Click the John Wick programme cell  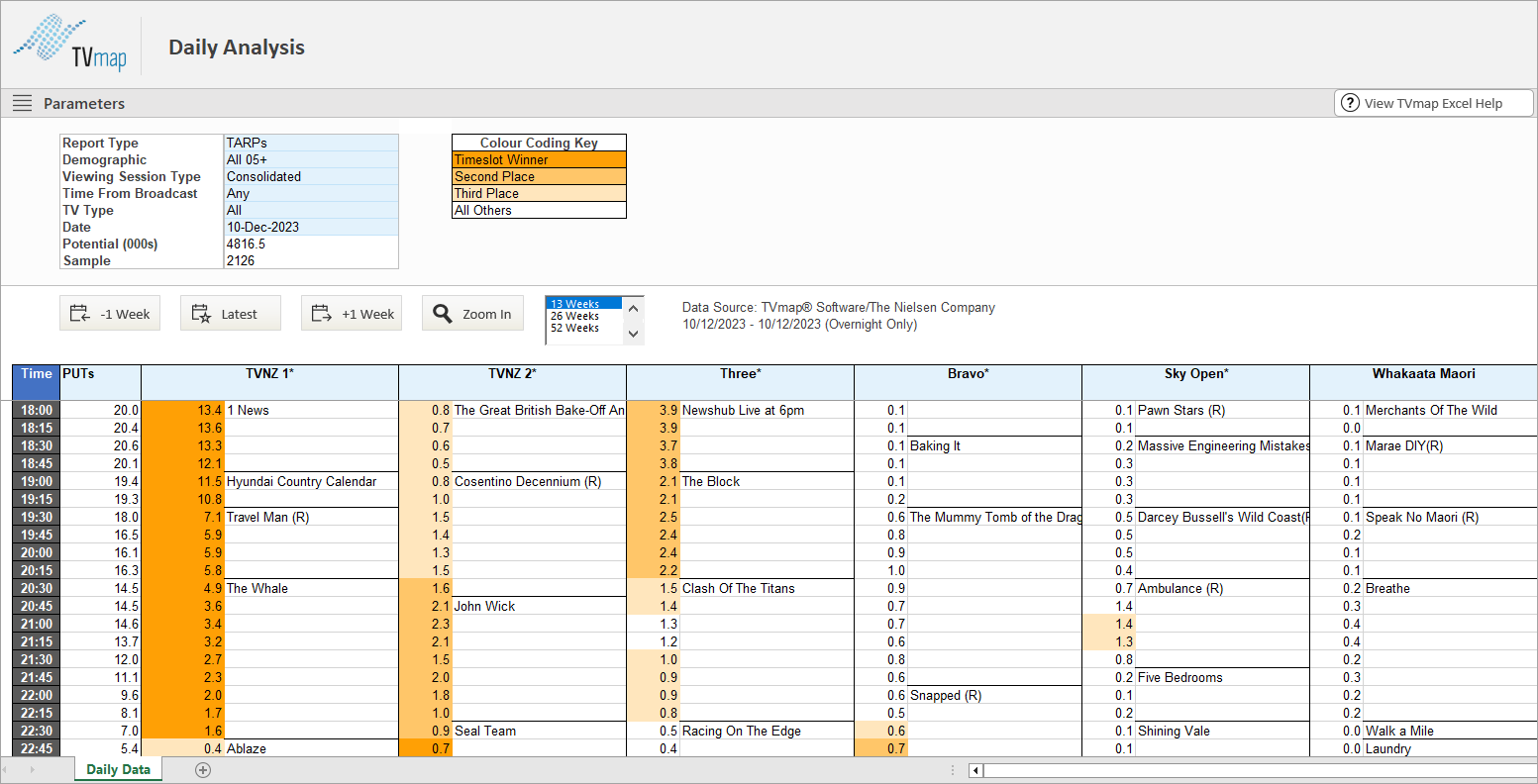point(539,606)
